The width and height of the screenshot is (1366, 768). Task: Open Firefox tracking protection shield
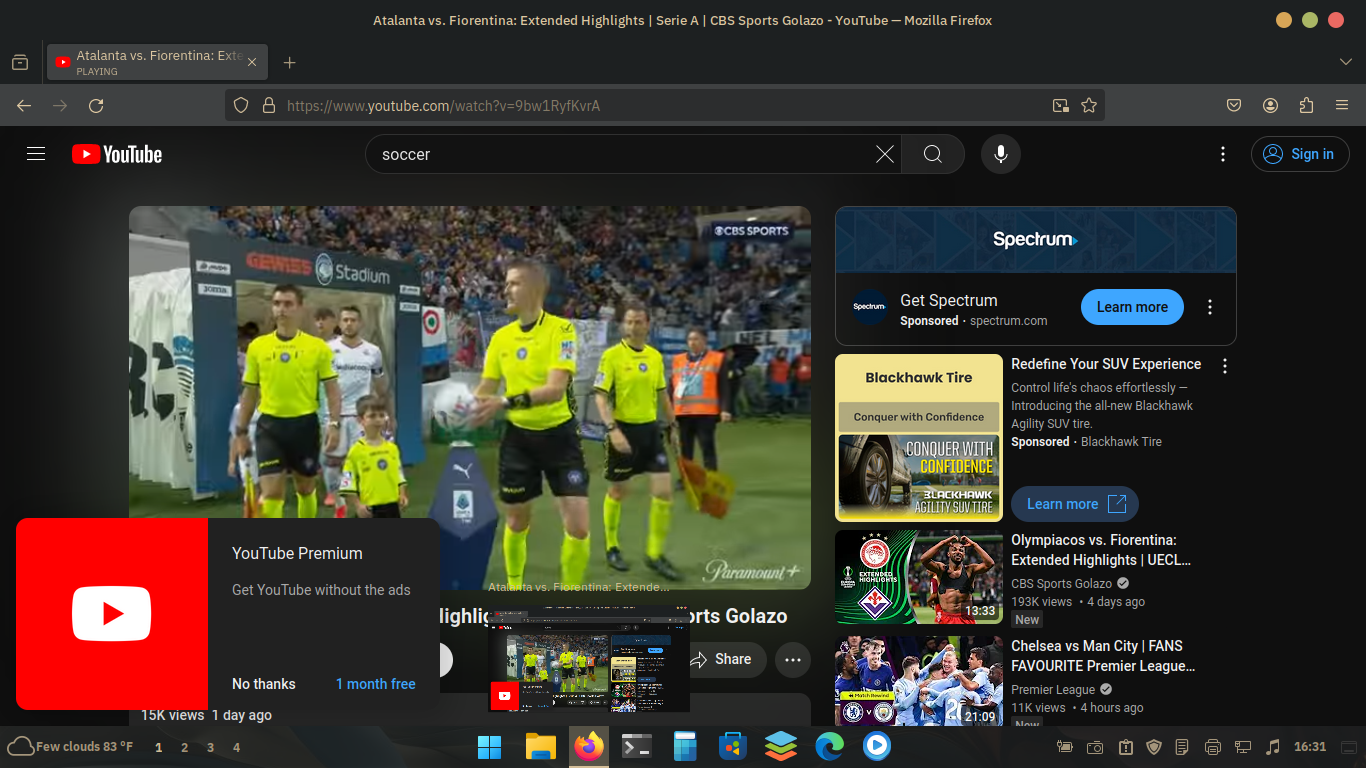click(241, 105)
